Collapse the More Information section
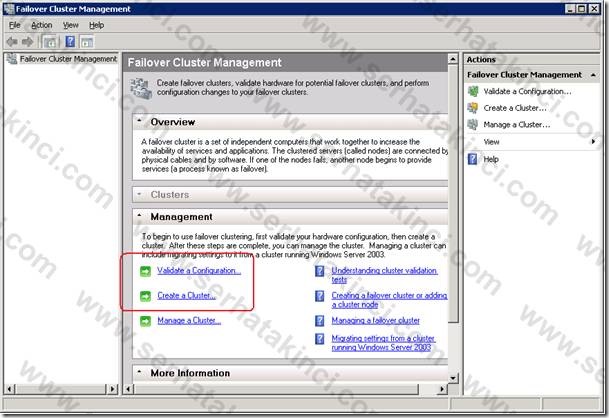This screenshot has height=418, width=609. pyautogui.click(x=140, y=372)
